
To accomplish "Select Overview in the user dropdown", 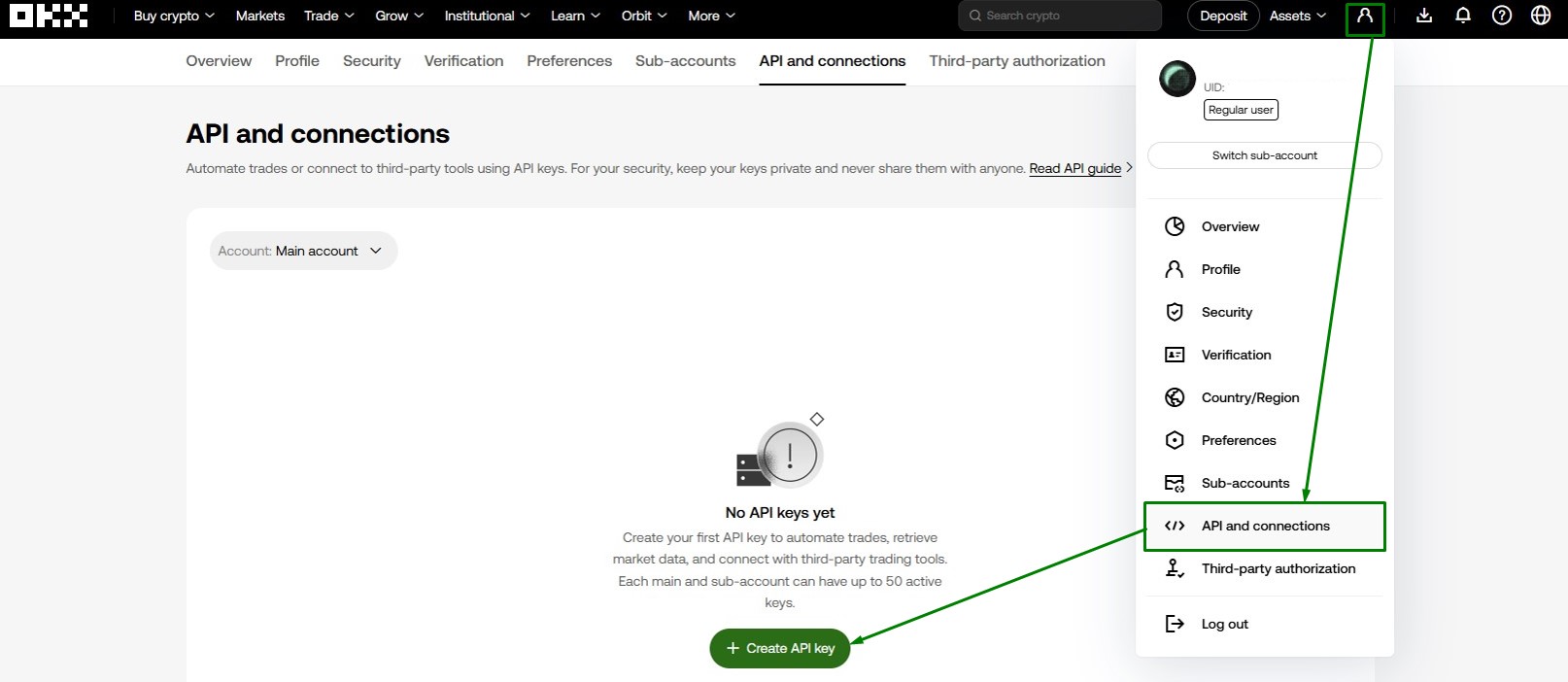I will tap(1265, 226).
